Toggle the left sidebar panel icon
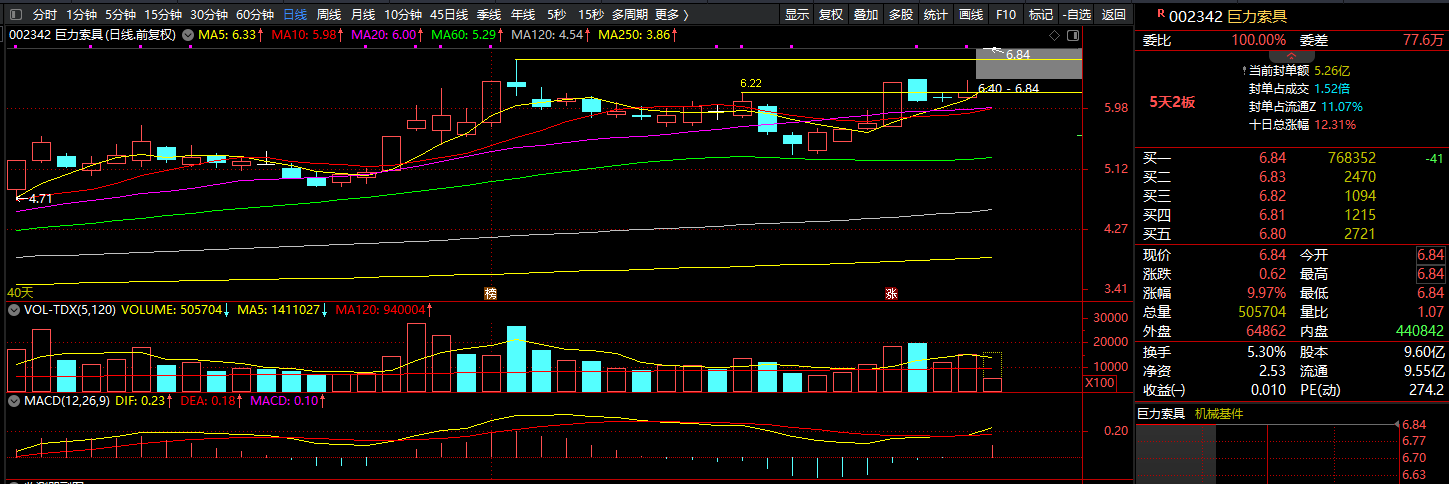Viewport: 1449px width, 484px height. (14, 15)
